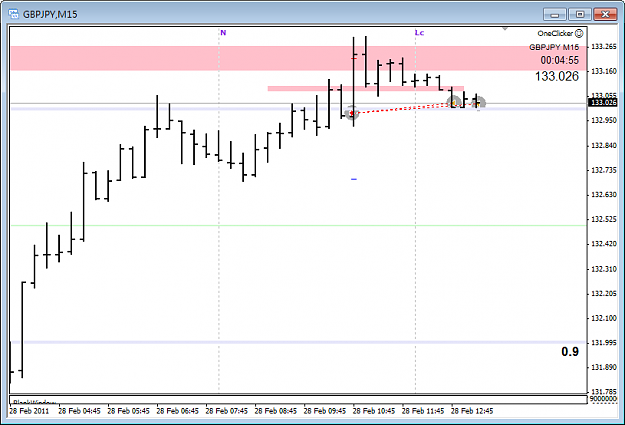The image size is (625, 425).
Task: Select the small red dash inside upper pink zone
Action: click(x=353, y=59)
